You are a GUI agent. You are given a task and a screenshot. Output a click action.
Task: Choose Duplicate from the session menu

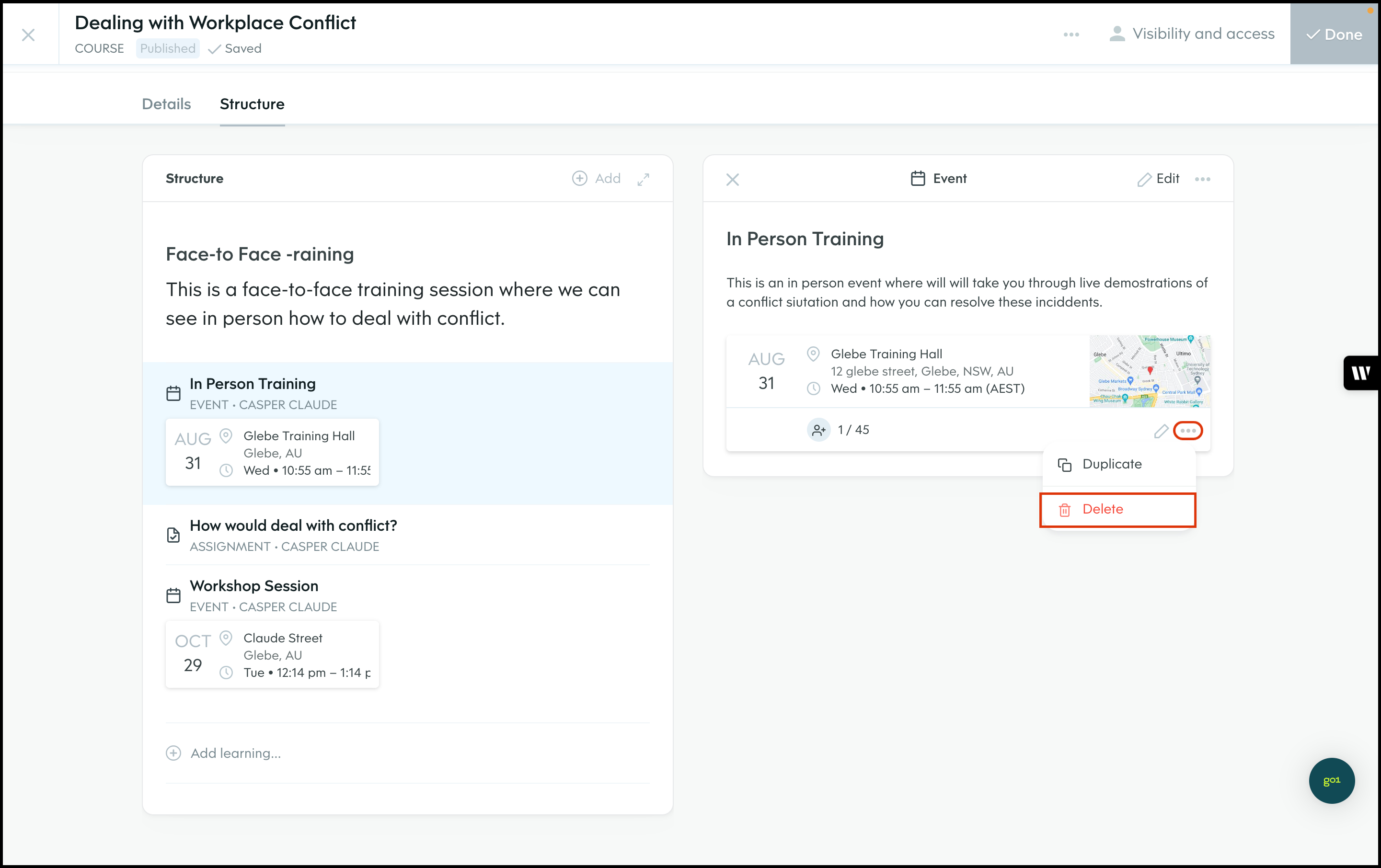pyautogui.click(x=1118, y=464)
